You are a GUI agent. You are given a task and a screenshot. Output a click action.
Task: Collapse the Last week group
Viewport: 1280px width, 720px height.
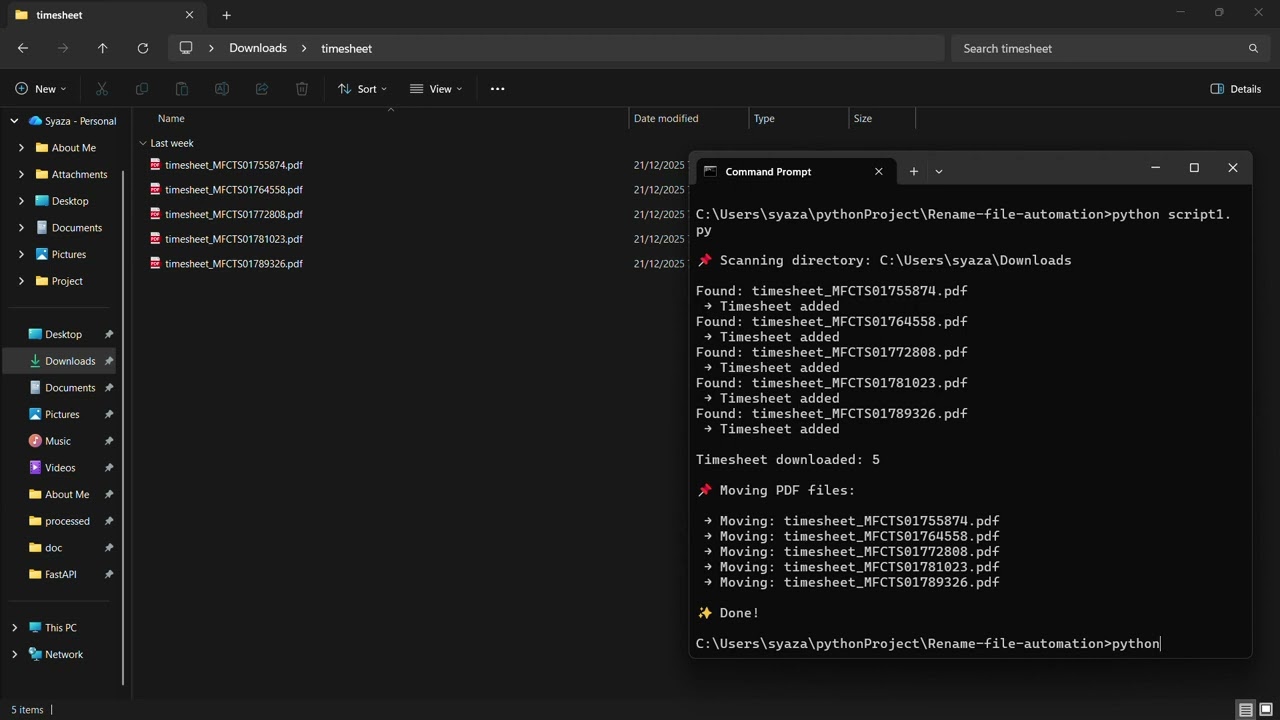(x=143, y=143)
